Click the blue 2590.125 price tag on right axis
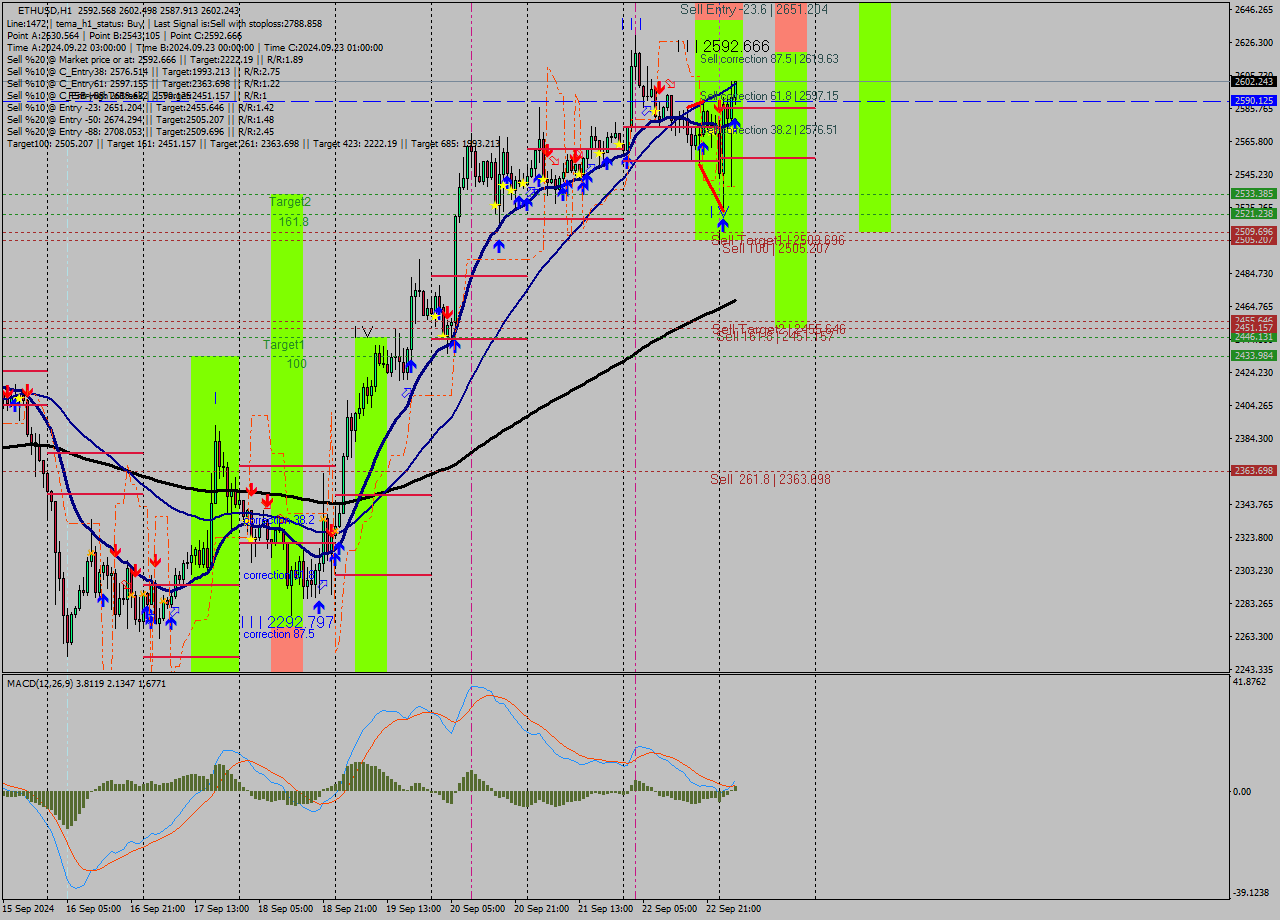This screenshot has height=920, width=1280. point(1256,101)
